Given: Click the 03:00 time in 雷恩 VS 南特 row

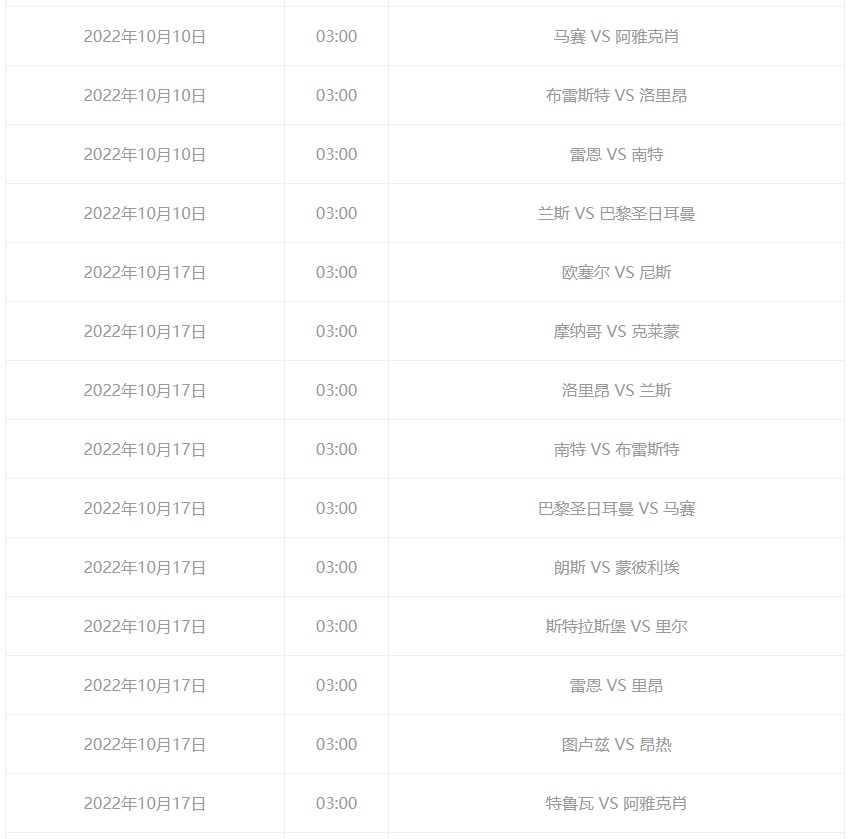Looking at the screenshot, I should pyautogui.click(x=336, y=154).
